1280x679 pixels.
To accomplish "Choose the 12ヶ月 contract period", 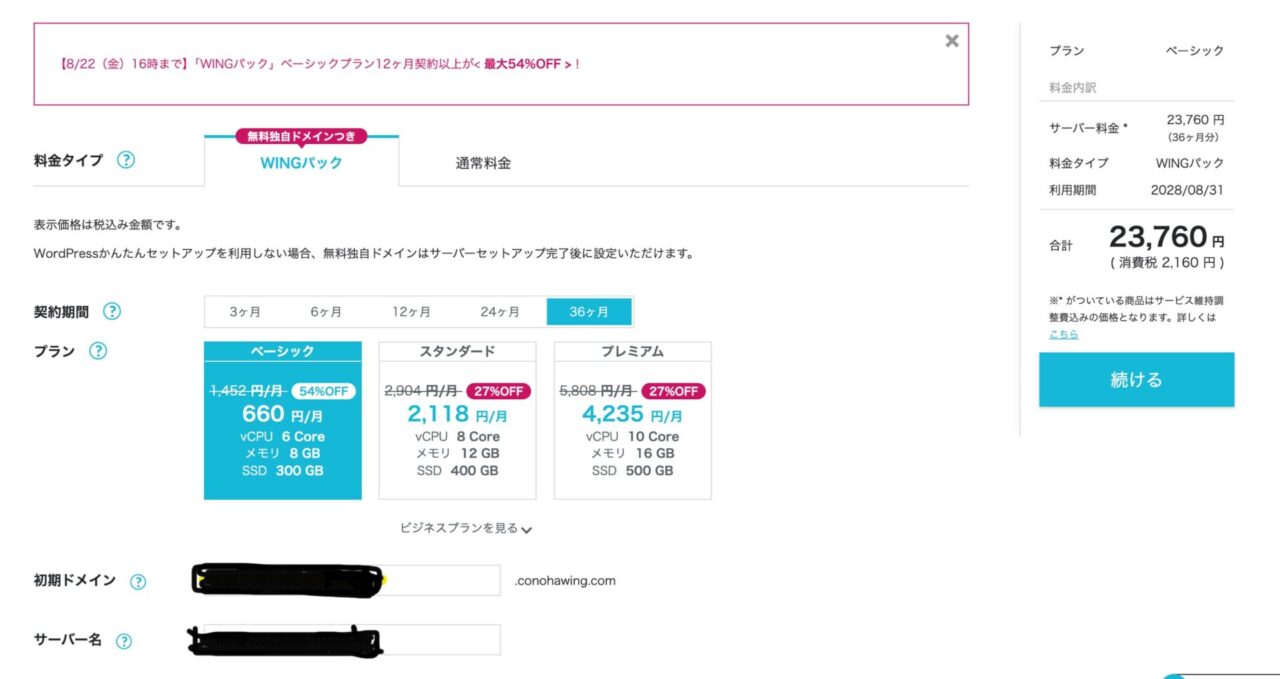I will (x=411, y=312).
